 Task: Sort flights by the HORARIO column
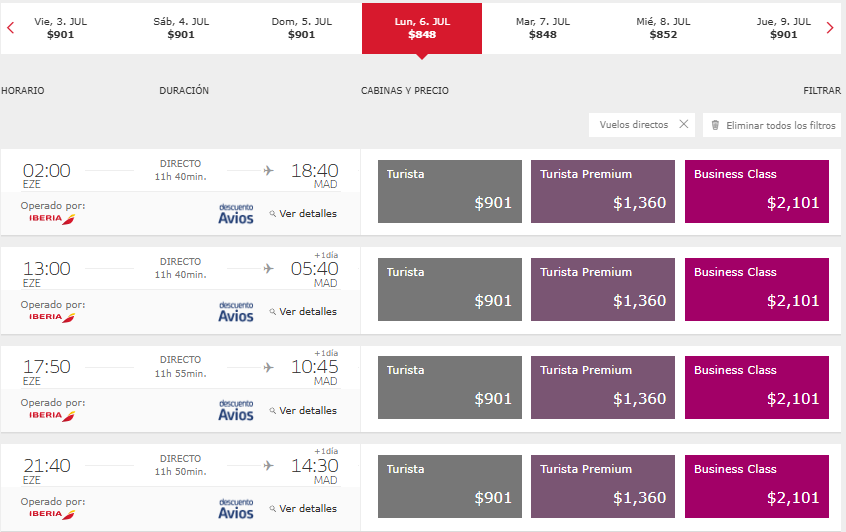pos(23,91)
